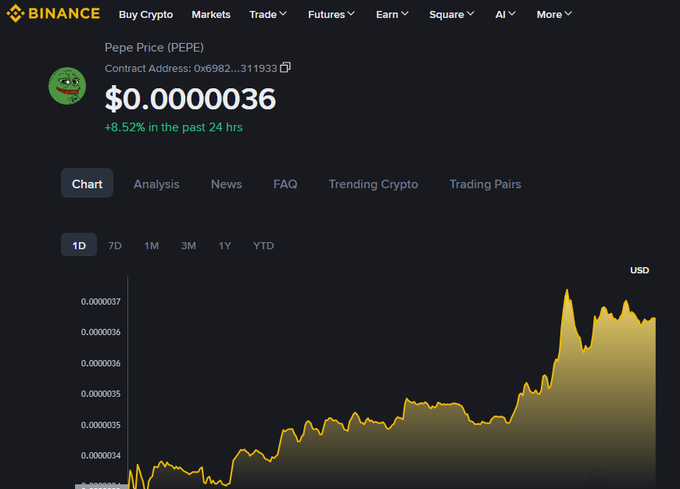Select the Chart tab
The width and height of the screenshot is (680, 489).
point(87,183)
